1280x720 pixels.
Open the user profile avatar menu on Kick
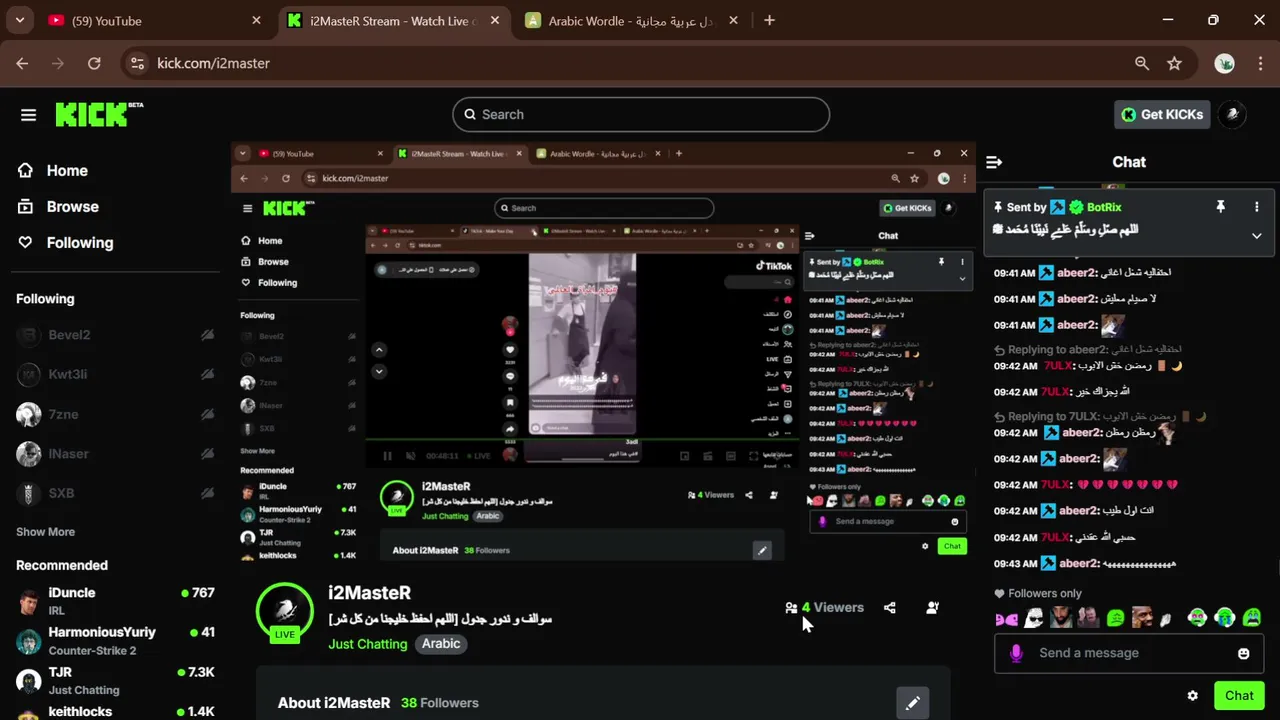click(1233, 114)
